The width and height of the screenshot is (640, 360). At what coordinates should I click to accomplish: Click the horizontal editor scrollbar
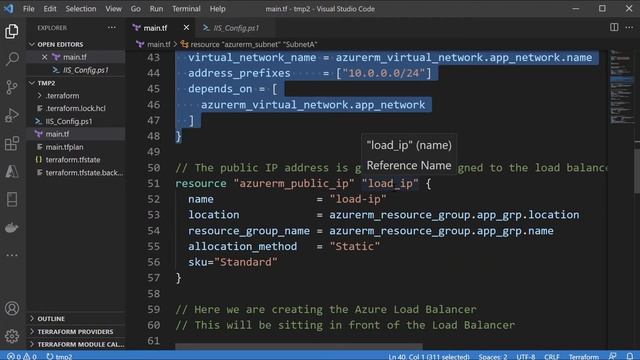(x=299, y=347)
